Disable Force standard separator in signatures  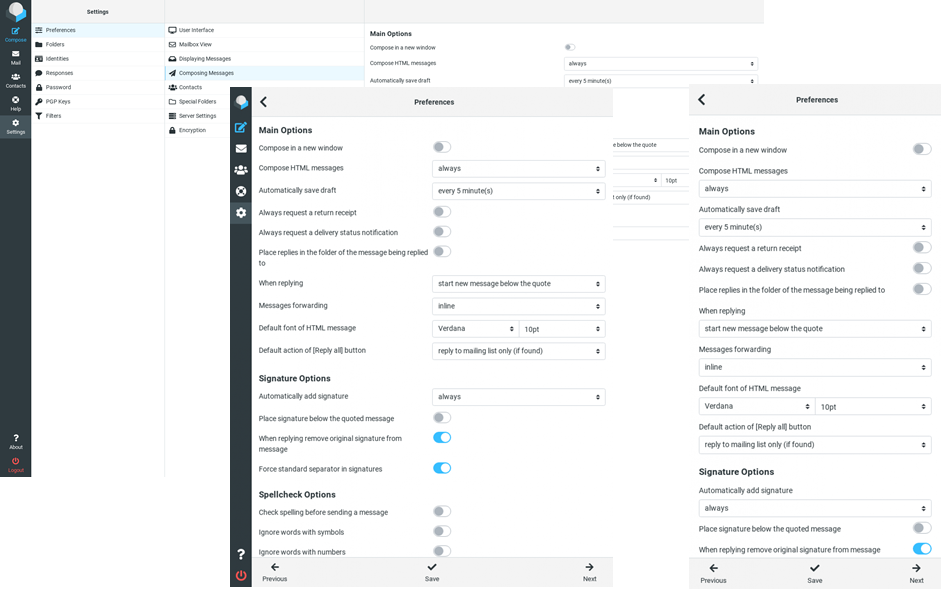coord(441,468)
